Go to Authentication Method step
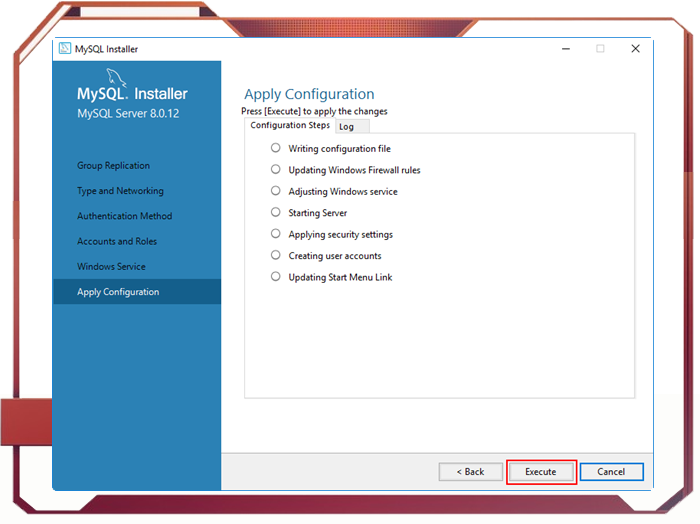This screenshot has height=524, width=700. click(124, 216)
